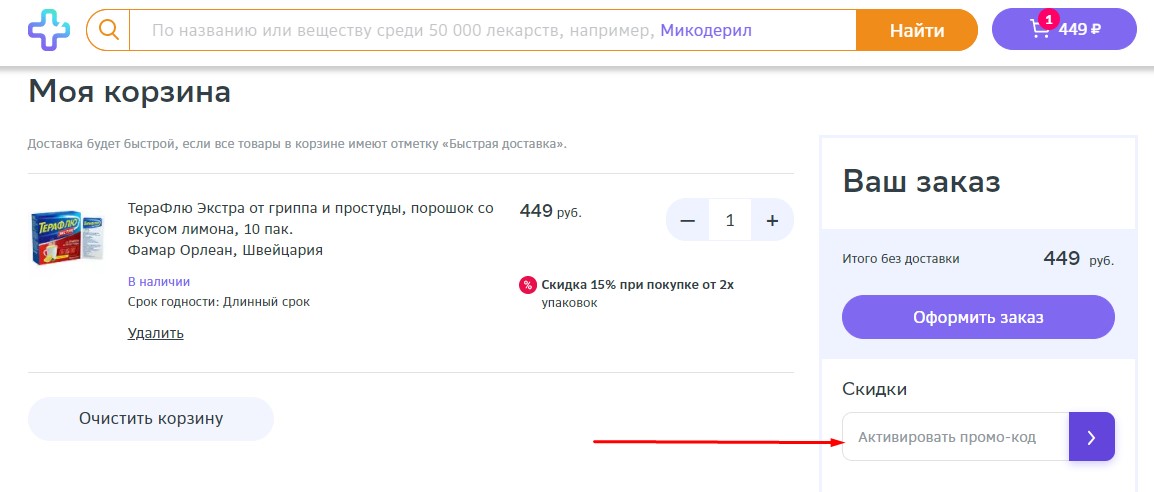Click the ТераФлю product thumbnail
1154x492 pixels.
pos(67,237)
